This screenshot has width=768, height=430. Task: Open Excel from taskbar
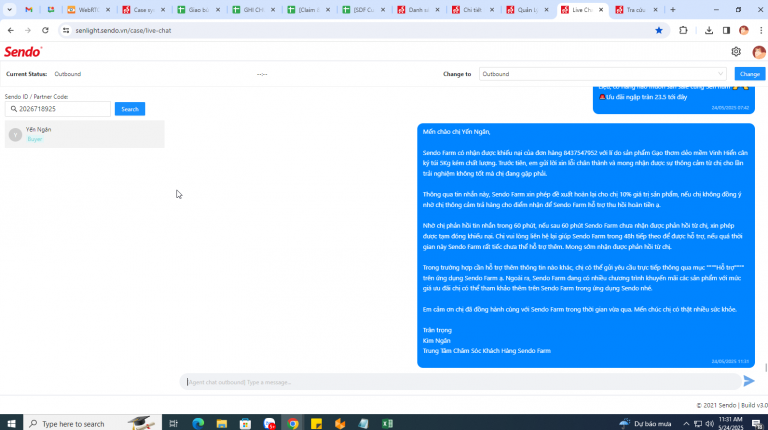pyautogui.click(x=387, y=423)
